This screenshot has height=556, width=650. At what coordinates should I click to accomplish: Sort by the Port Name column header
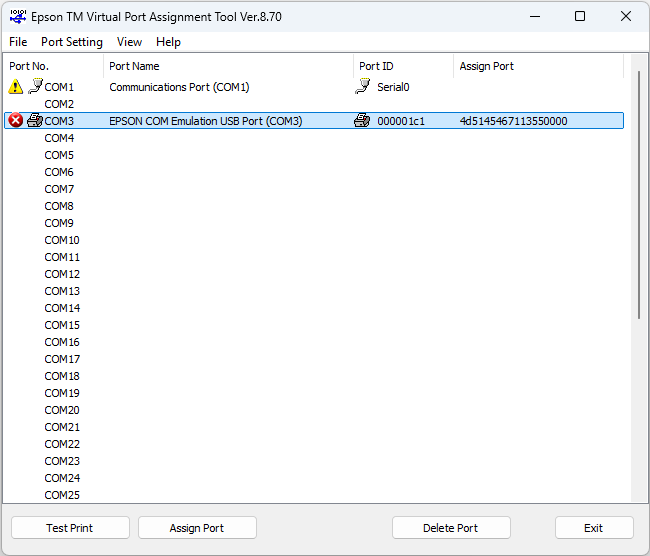[x=228, y=66]
